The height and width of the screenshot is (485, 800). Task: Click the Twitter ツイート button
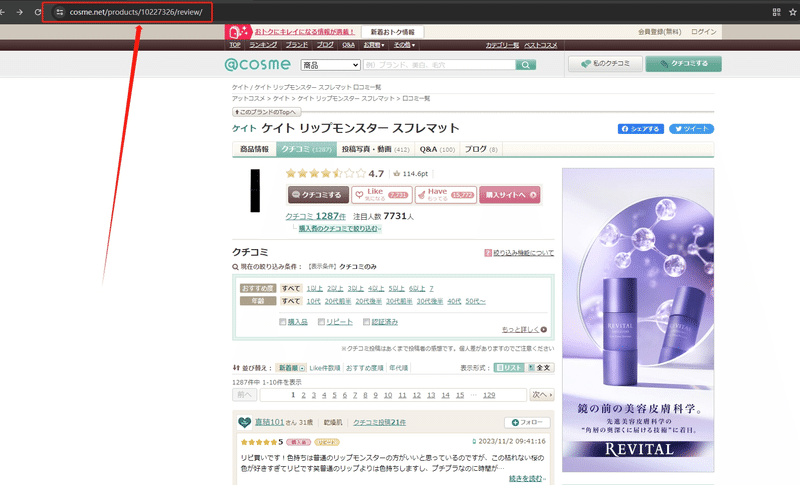pyautogui.click(x=691, y=129)
